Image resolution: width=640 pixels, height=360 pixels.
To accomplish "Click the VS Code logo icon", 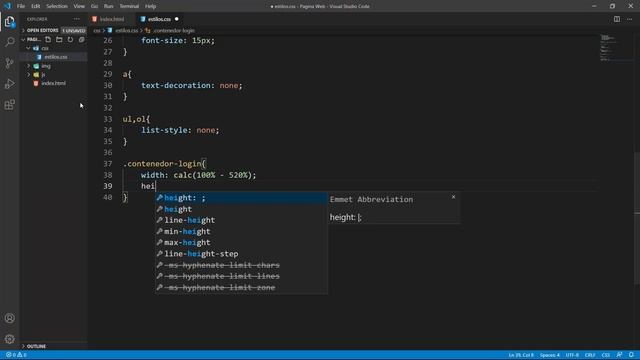I will click(7, 6).
